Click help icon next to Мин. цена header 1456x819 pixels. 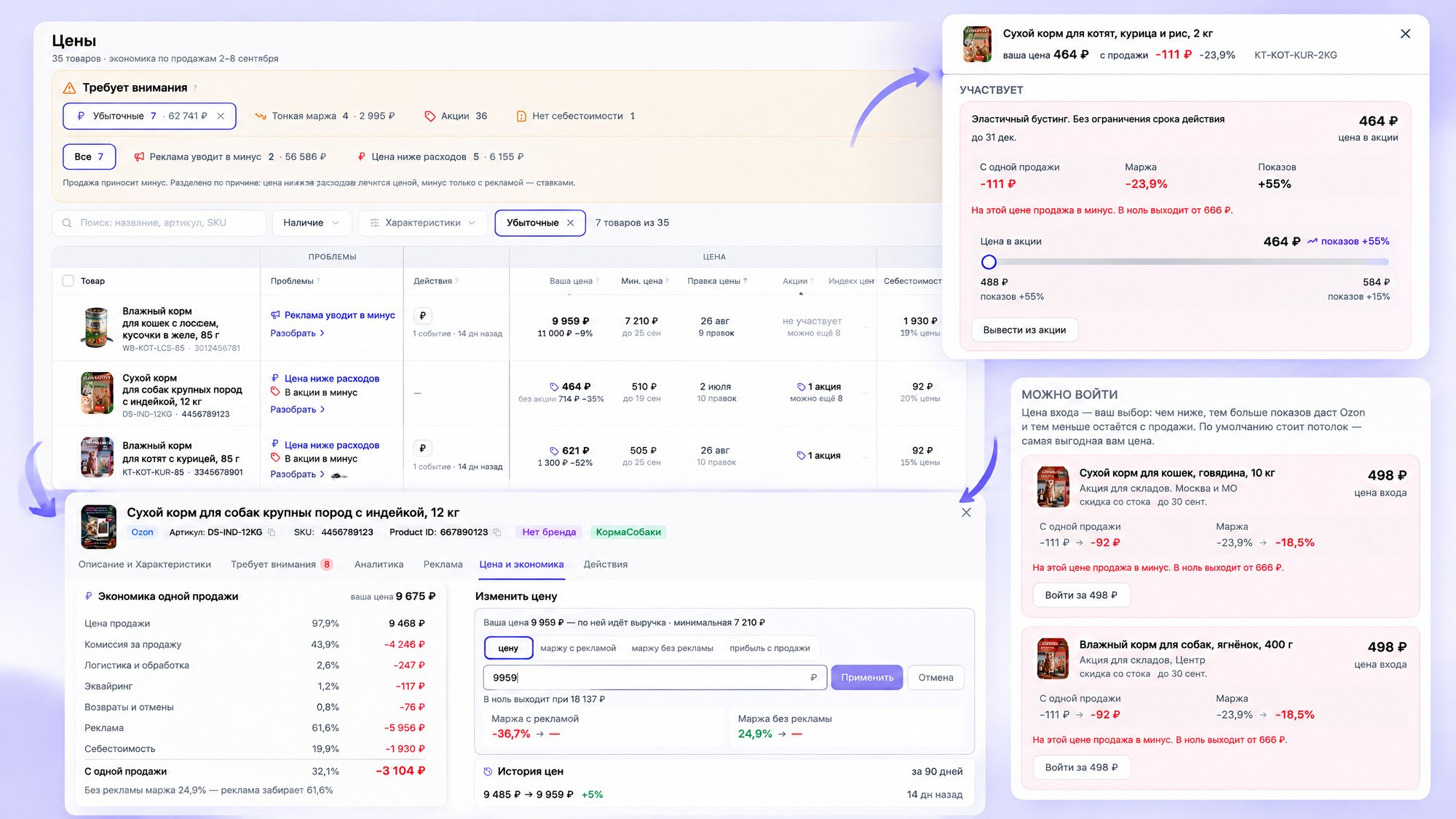[x=668, y=281]
